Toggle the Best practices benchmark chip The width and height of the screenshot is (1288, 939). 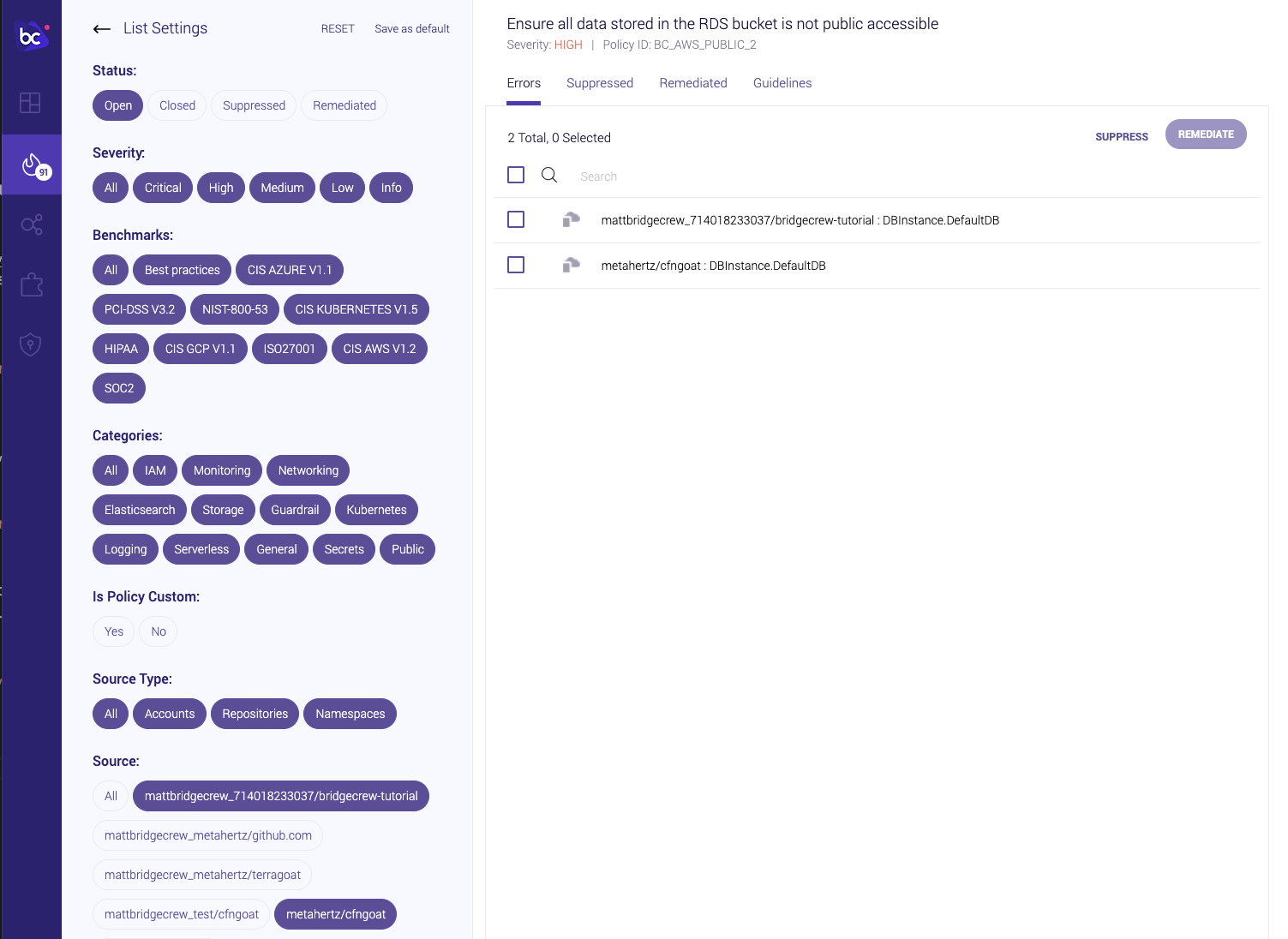pos(183,270)
